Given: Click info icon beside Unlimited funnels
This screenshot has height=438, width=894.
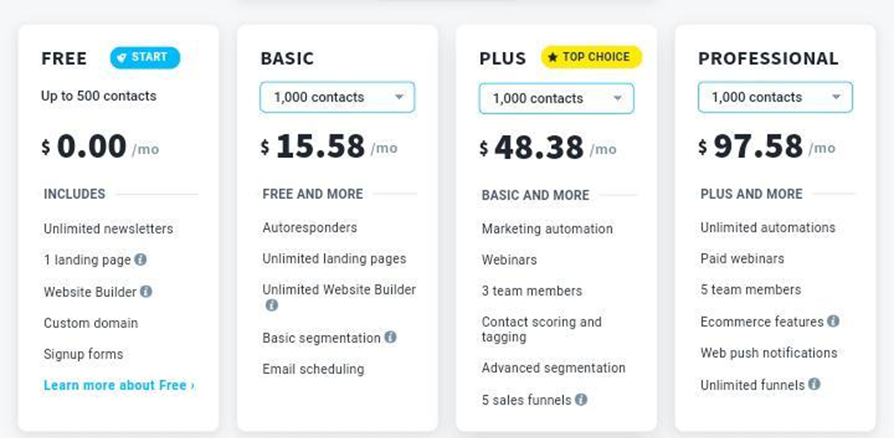Looking at the screenshot, I should 814,384.
